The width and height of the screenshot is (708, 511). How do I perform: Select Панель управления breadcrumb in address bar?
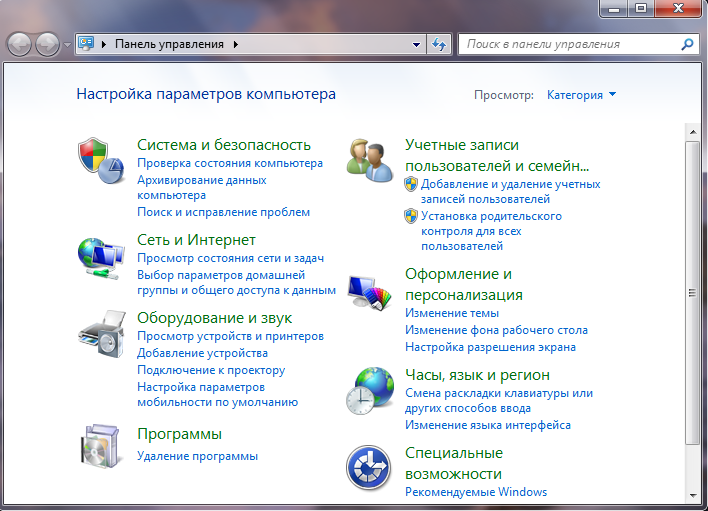[169, 44]
